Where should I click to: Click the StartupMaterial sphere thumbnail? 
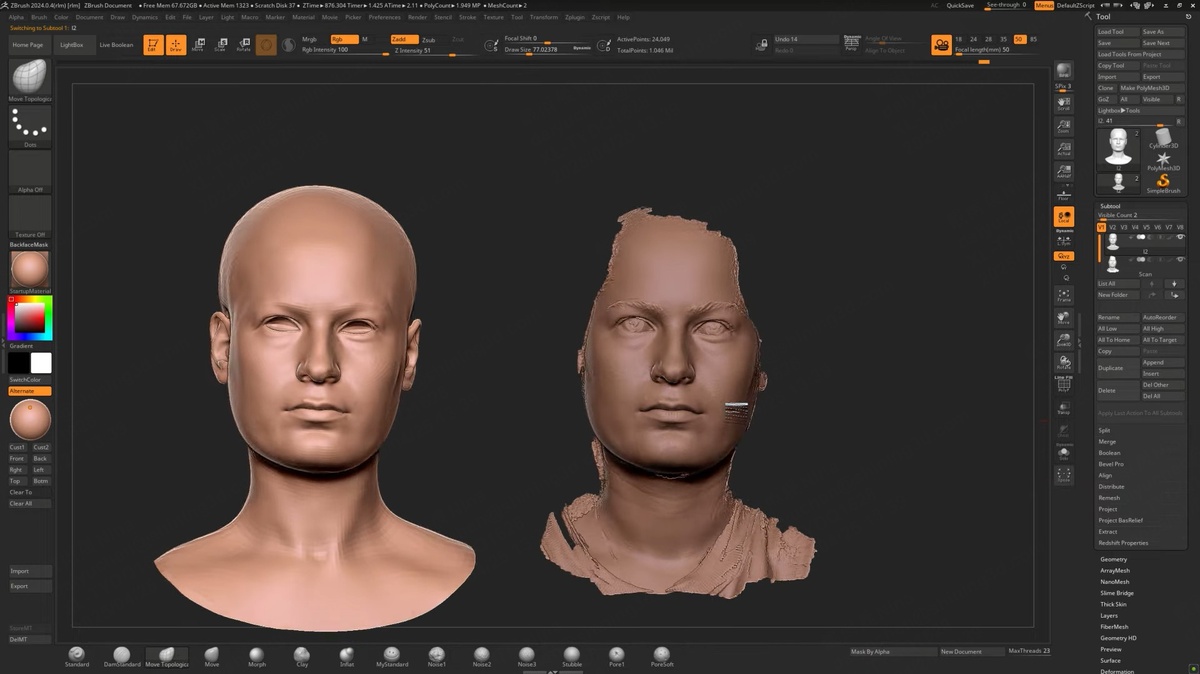click(x=29, y=270)
